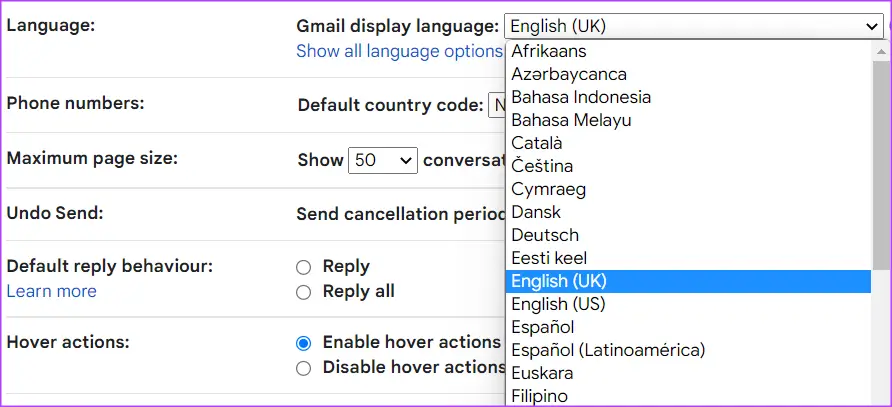892x407 pixels.
Task: Select the highlighted English (UK) option
Action: coord(559,281)
